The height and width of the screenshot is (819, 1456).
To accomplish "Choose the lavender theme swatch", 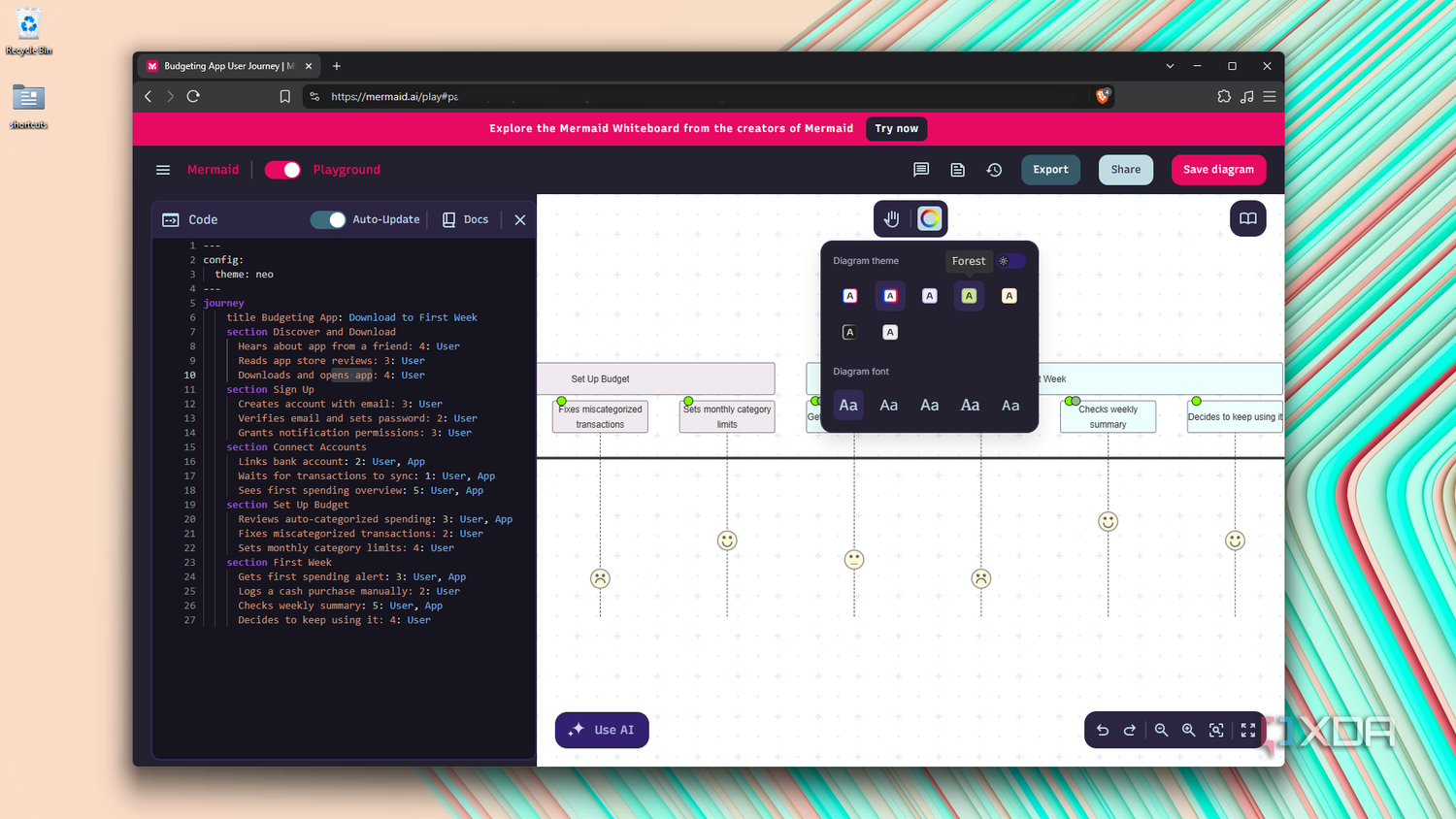I will (x=929, y=296).
